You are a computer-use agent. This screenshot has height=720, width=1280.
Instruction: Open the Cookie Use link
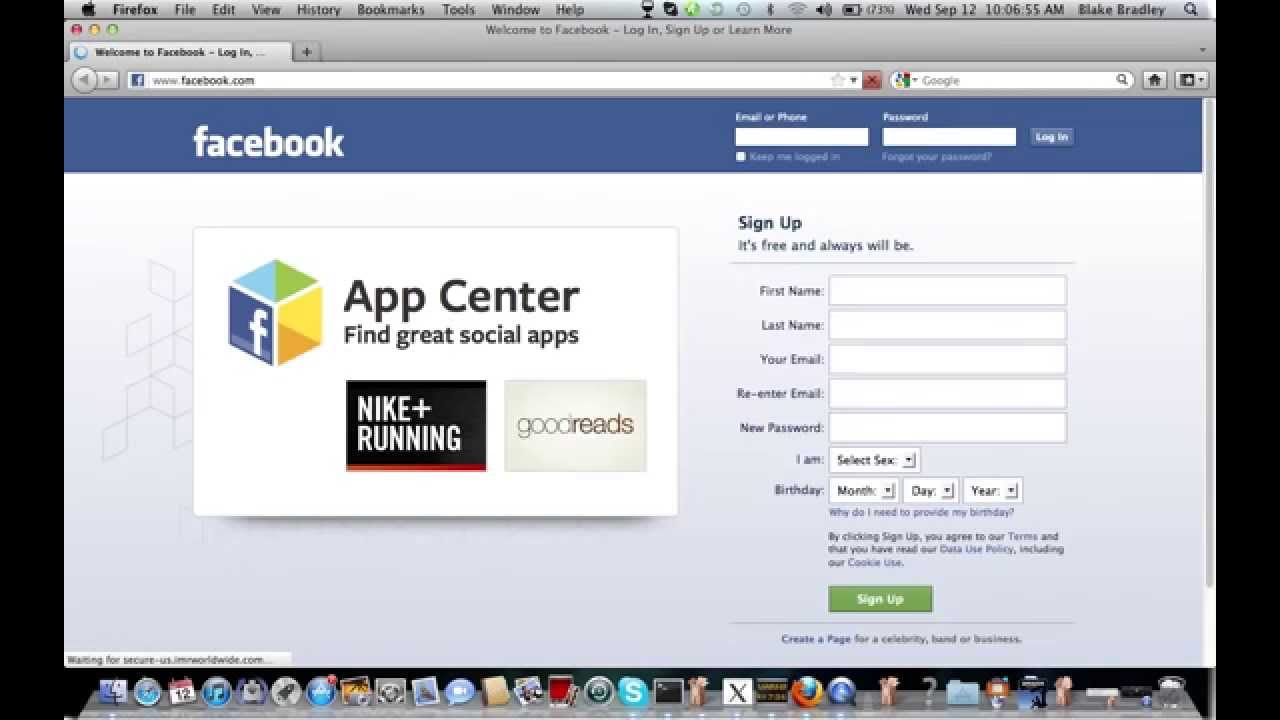[875, 562]
